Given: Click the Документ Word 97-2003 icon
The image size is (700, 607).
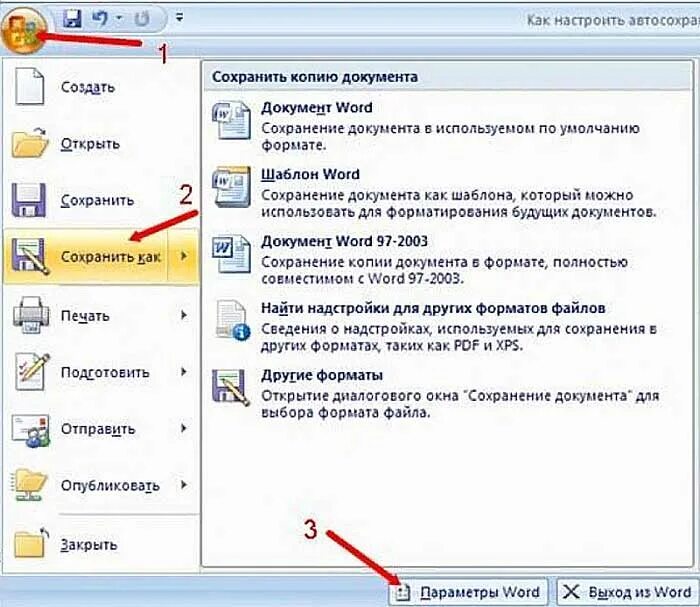Looking at the screenshot, I should coord(231,254).
